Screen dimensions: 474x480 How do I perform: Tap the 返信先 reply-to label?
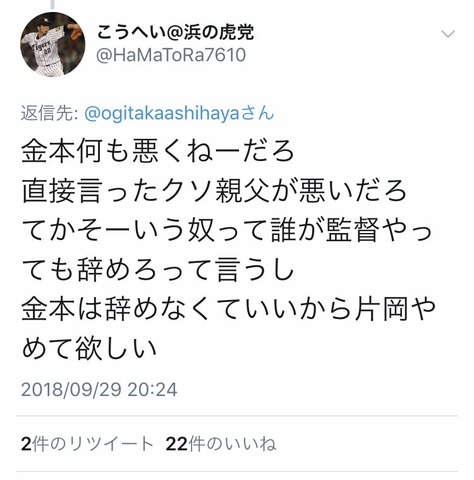pos(49,114)
